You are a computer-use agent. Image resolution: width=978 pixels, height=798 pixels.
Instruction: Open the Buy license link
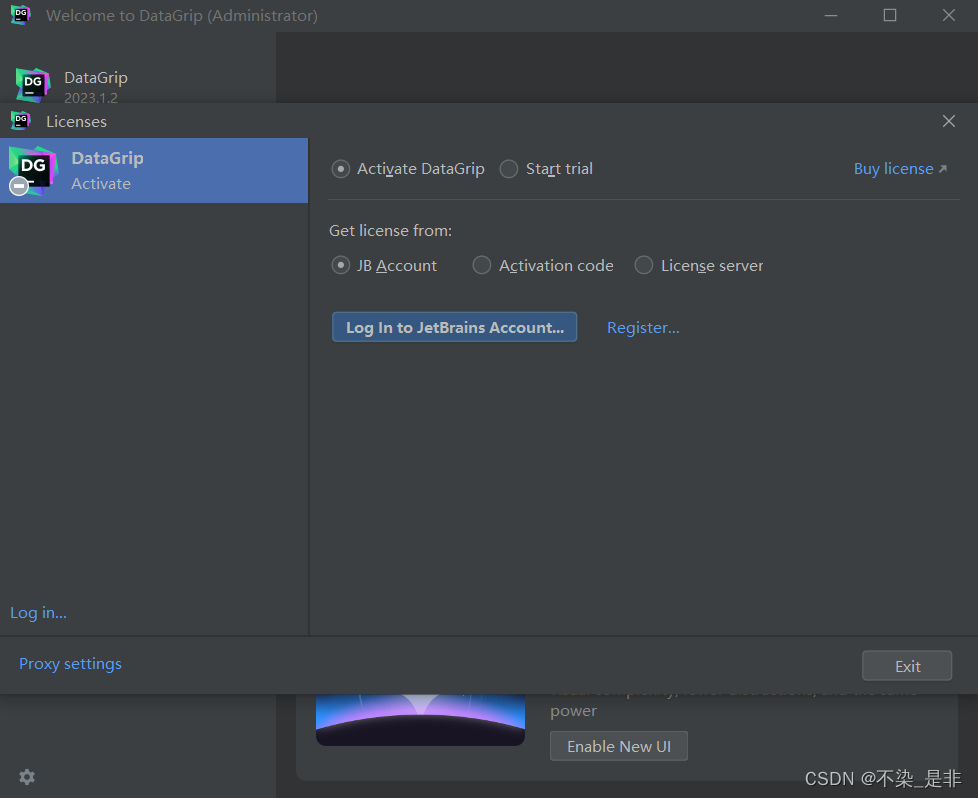click(900, 169)
